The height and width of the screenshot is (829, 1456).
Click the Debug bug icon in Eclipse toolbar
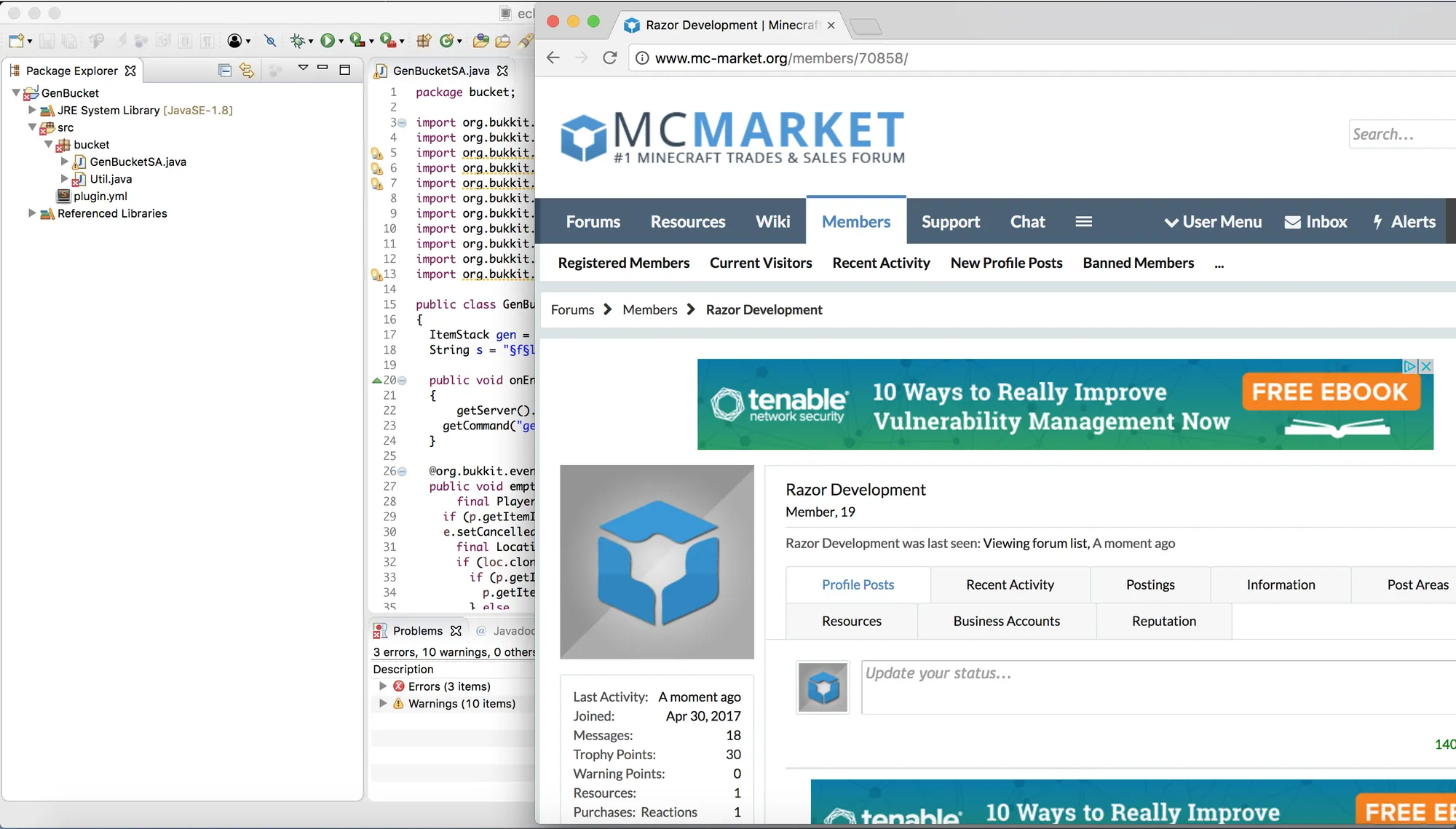pos(297,41)
